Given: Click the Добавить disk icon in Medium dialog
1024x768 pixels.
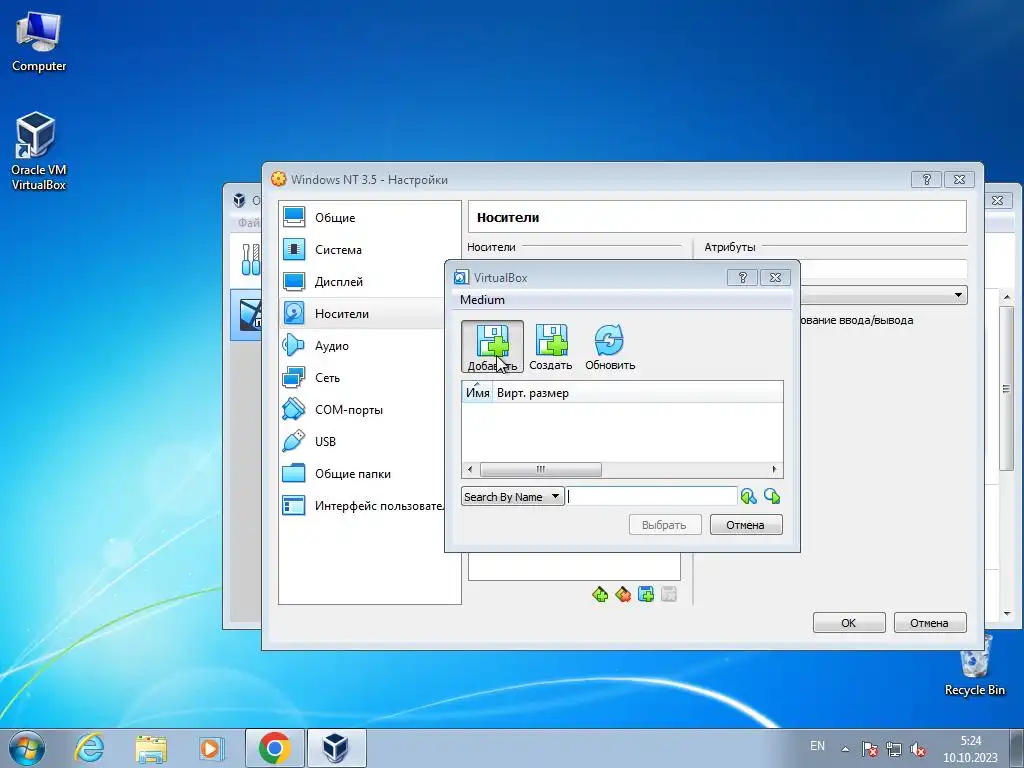Looking at the screenshot, I should (492, 346).
